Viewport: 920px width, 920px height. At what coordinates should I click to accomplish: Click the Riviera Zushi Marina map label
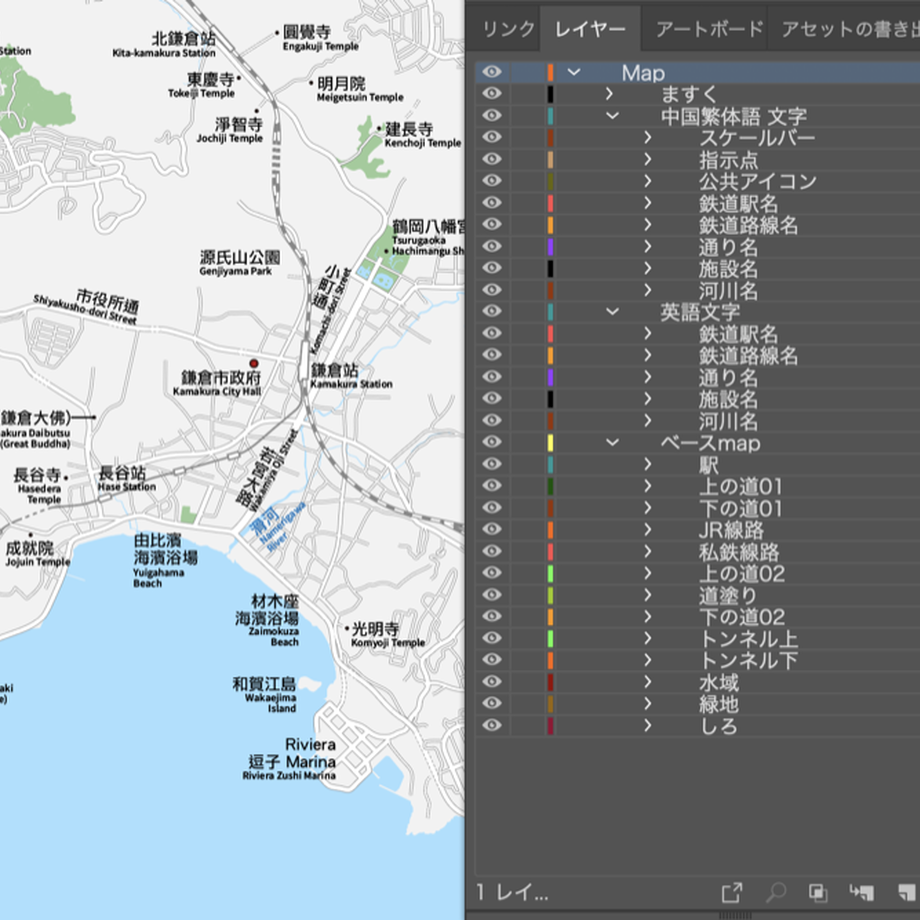point(289,775)
